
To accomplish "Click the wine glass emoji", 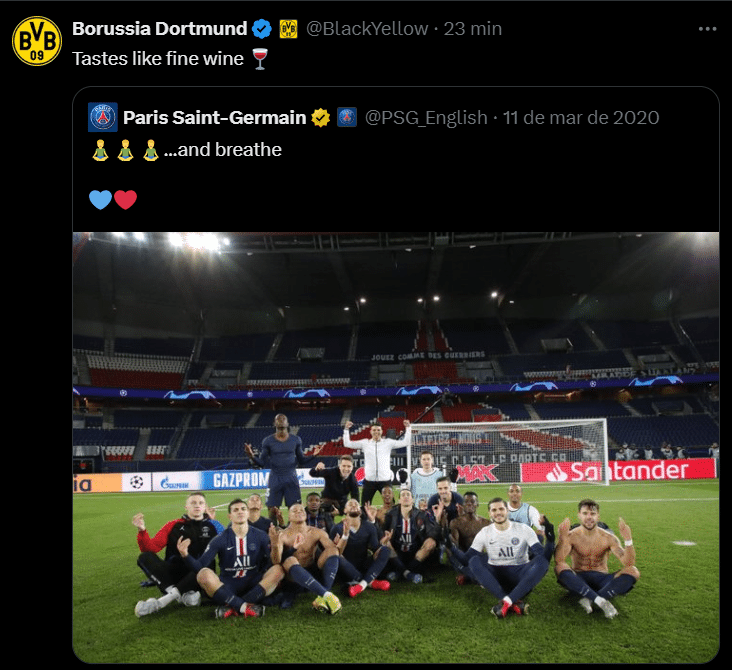I will [x=259, y=59].
